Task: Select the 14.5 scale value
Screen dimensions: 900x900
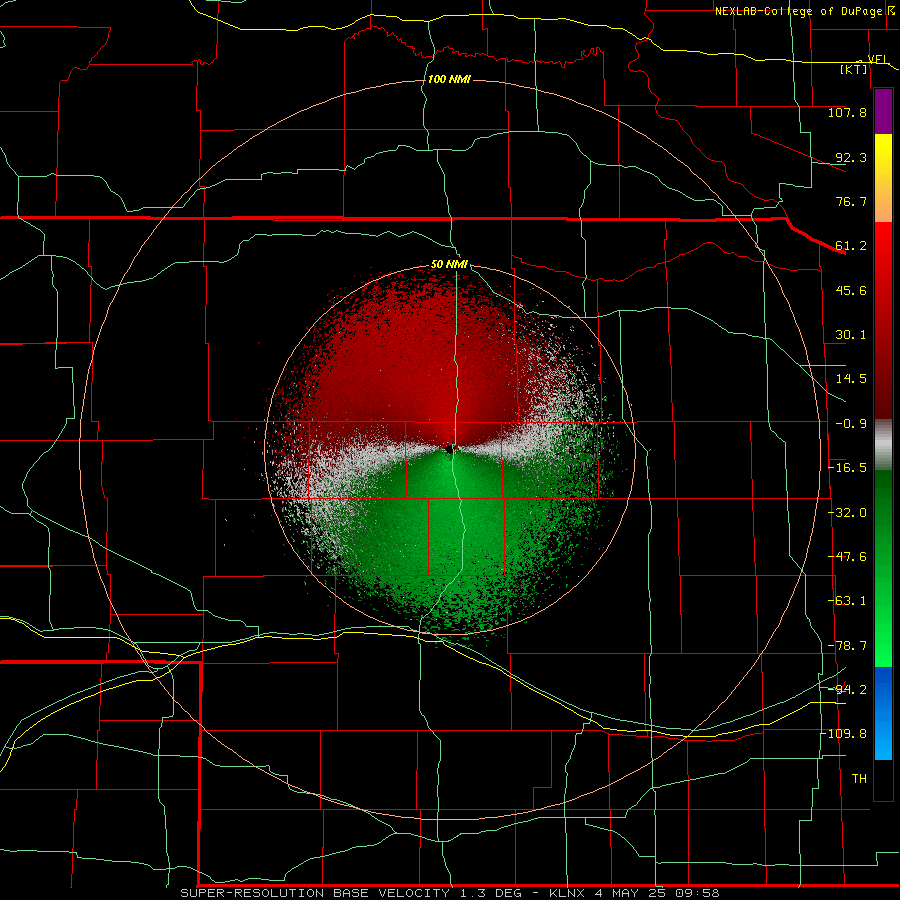Action: coord(851,379)
